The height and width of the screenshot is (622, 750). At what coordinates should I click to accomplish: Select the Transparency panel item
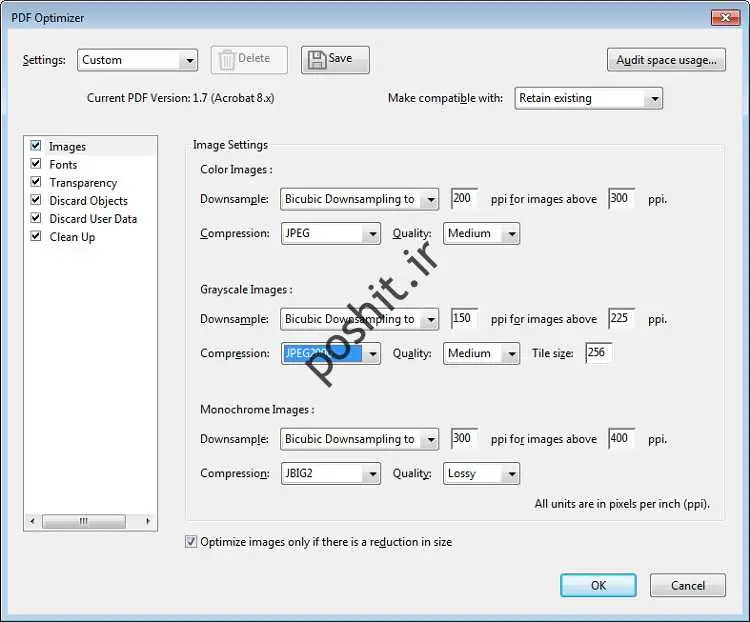[83, 183]
